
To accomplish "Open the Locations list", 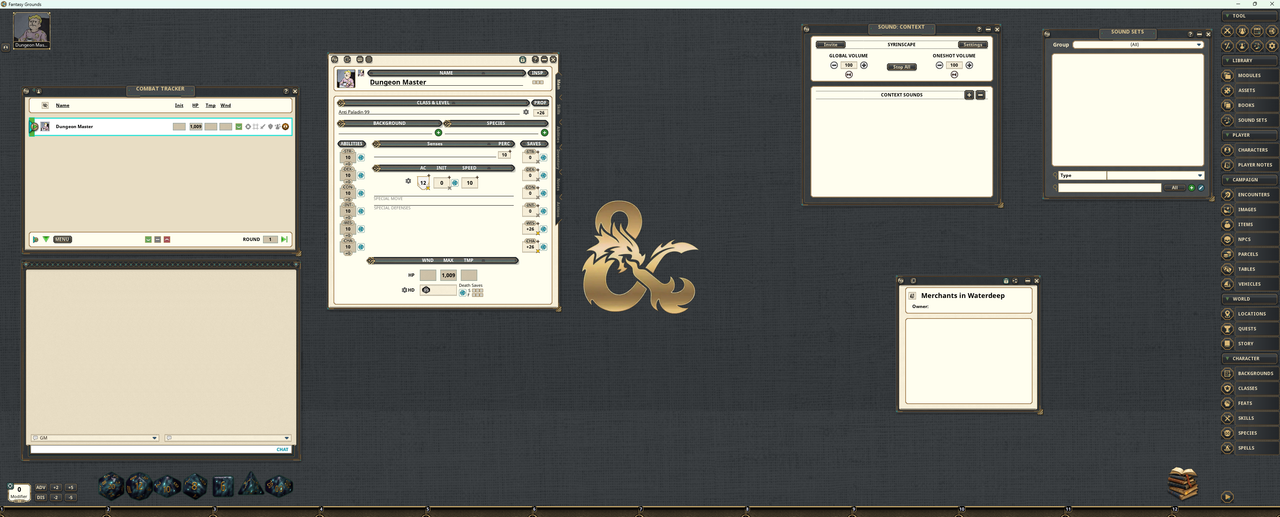I will point(1250,314).
